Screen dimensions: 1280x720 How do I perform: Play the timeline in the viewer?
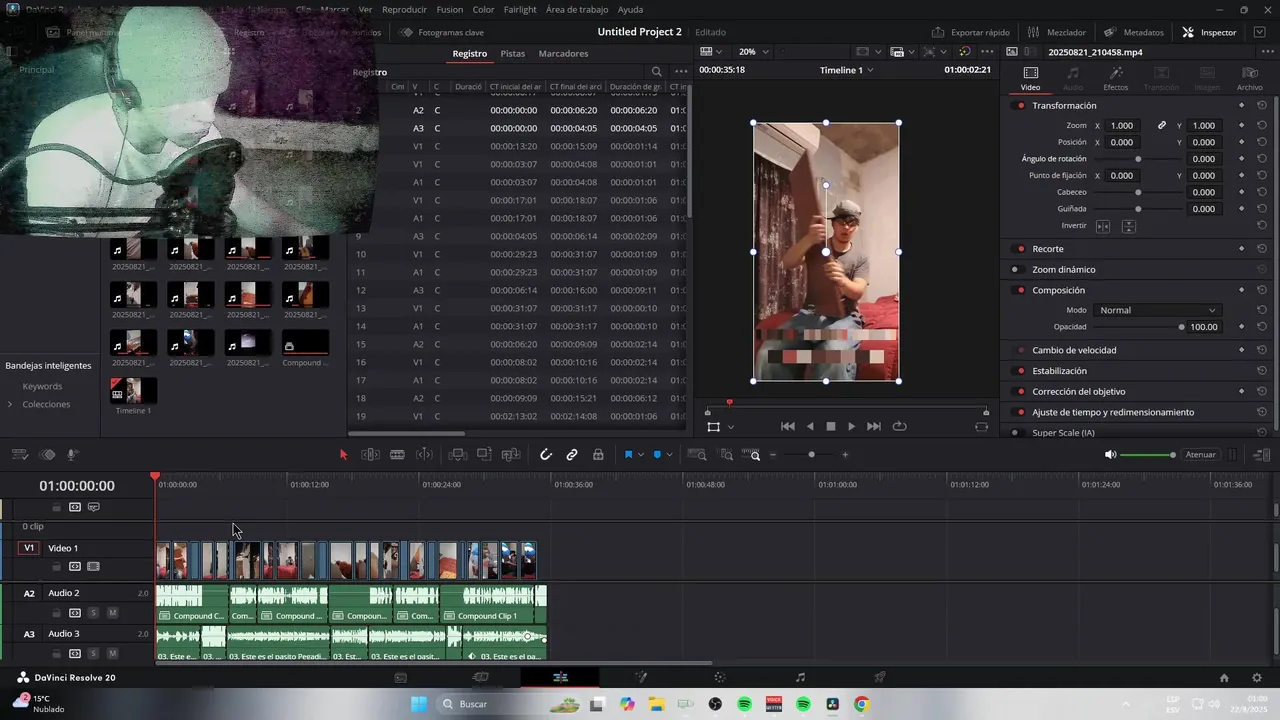tap(851, 426)
